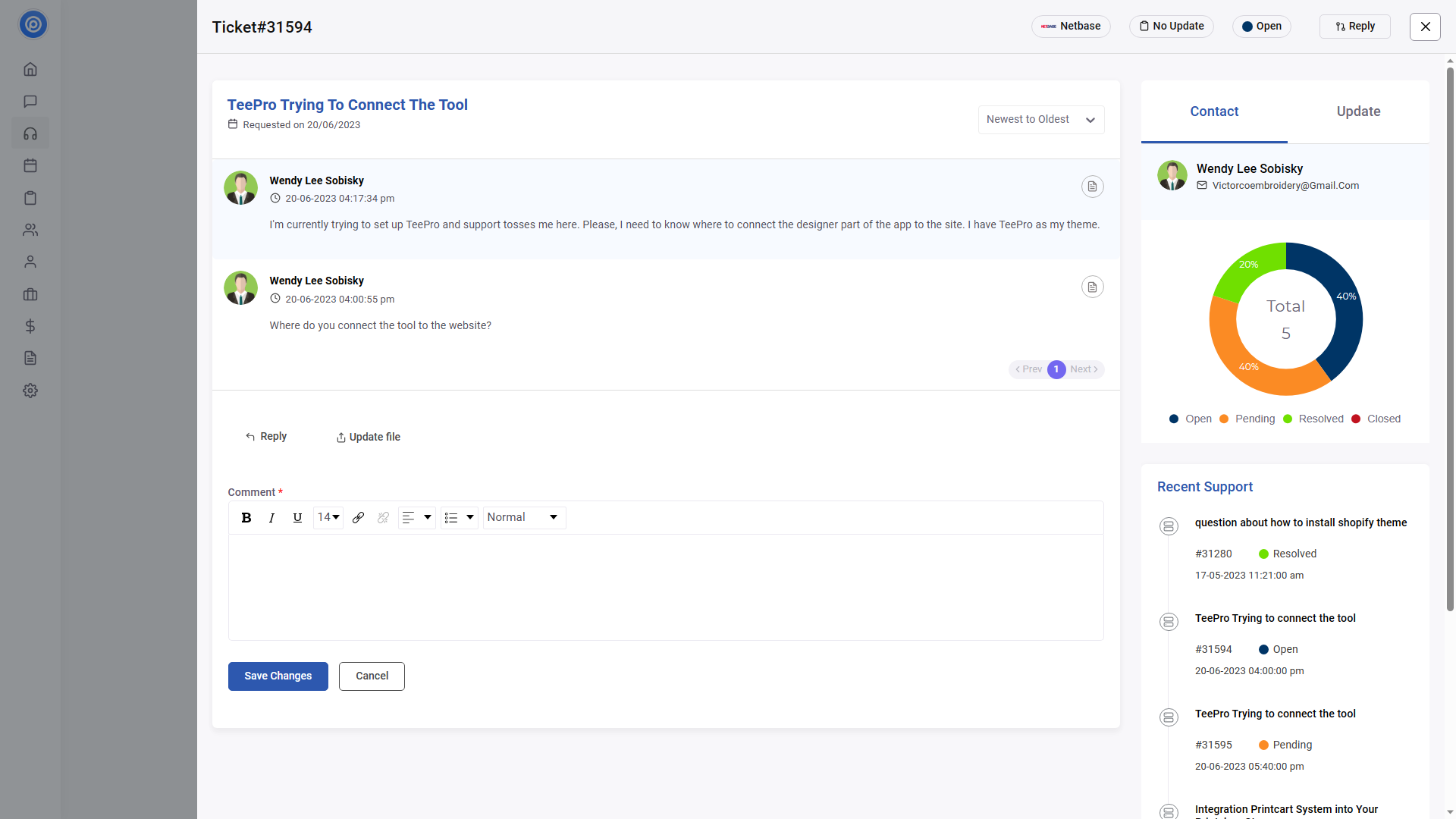Insert a hyperlink using the link icon
This screenshot has height=819, width=1456.
(359, 517)
